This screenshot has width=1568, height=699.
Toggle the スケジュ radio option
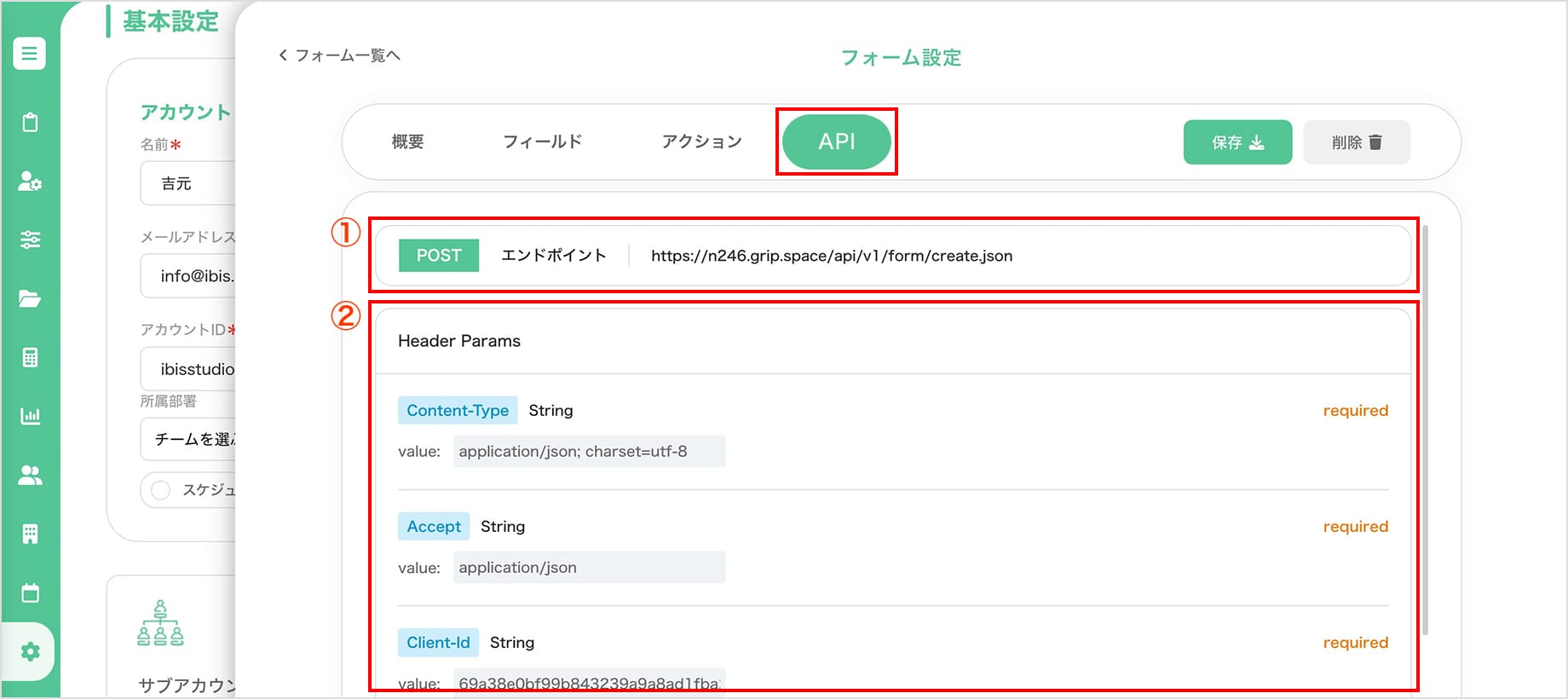coord(160,490)
